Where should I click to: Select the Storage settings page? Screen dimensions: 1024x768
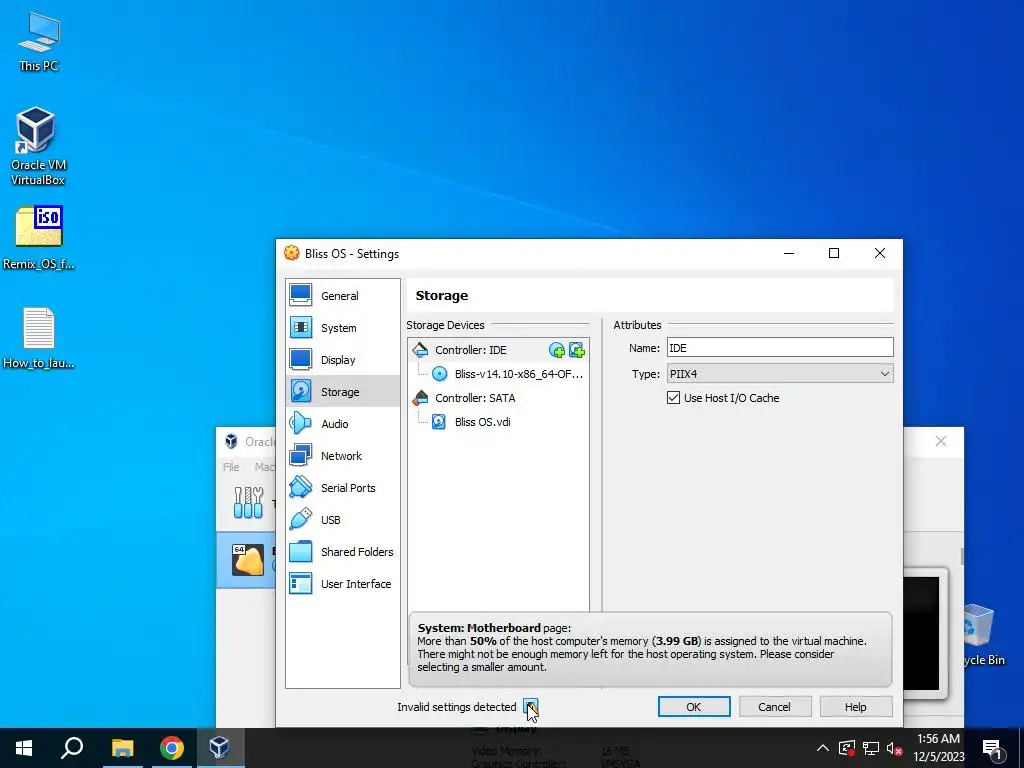pyautogui.click(x=342, y=392)
